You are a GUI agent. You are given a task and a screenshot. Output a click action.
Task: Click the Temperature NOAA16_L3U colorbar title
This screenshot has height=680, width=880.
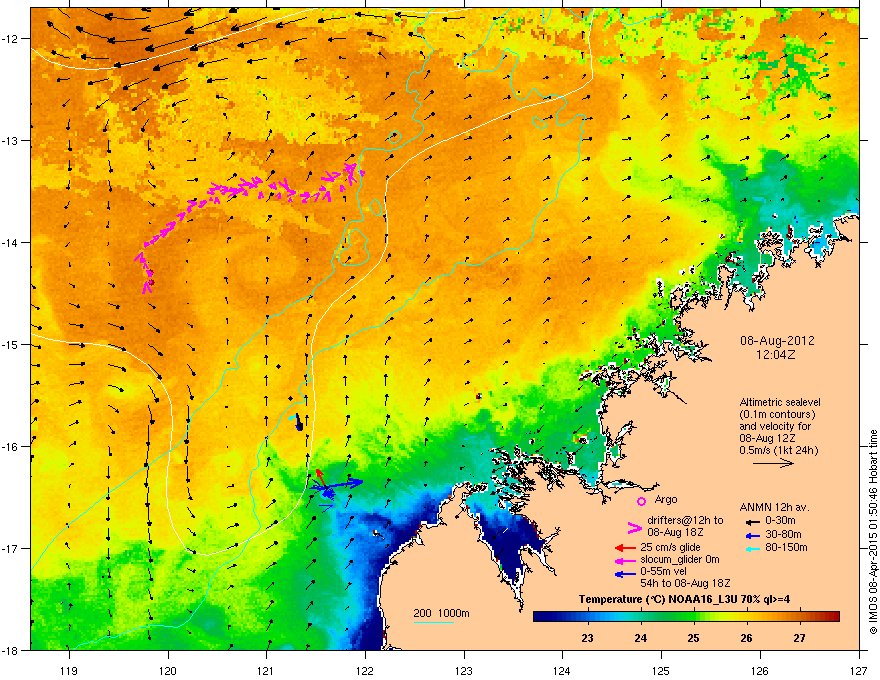point(684,600)
